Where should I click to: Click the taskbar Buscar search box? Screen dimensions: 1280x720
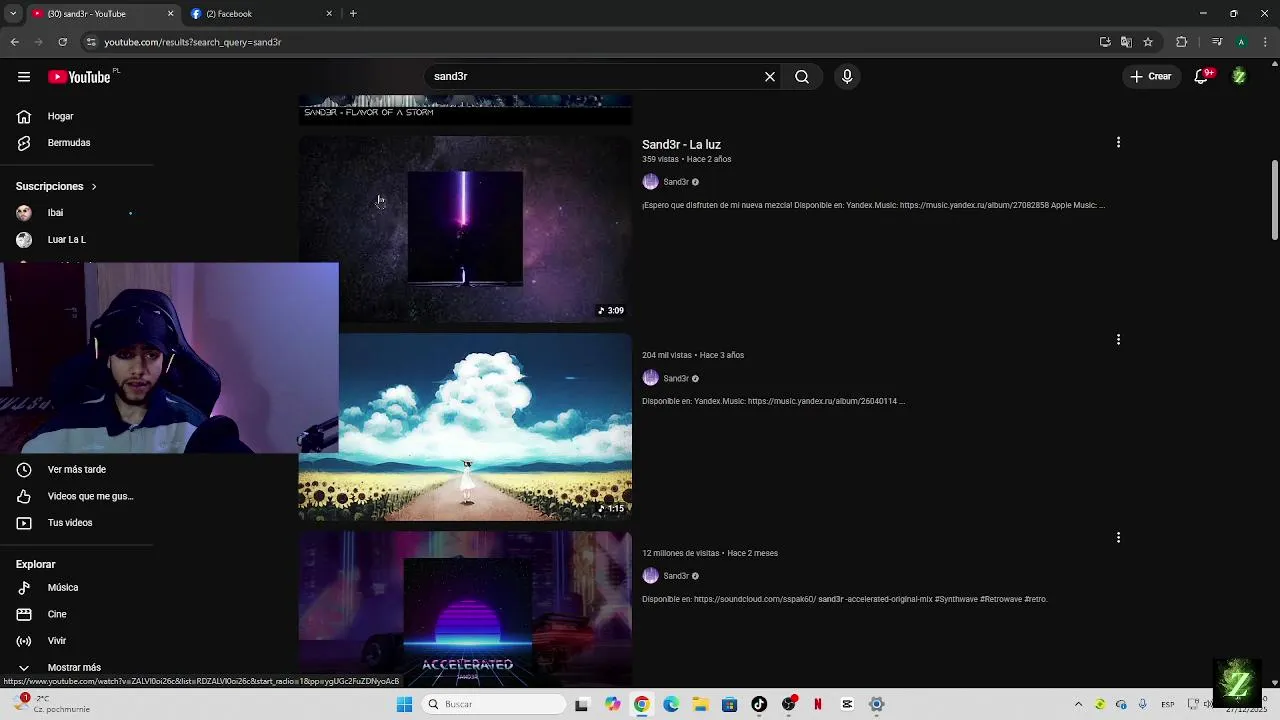(494, 704)
